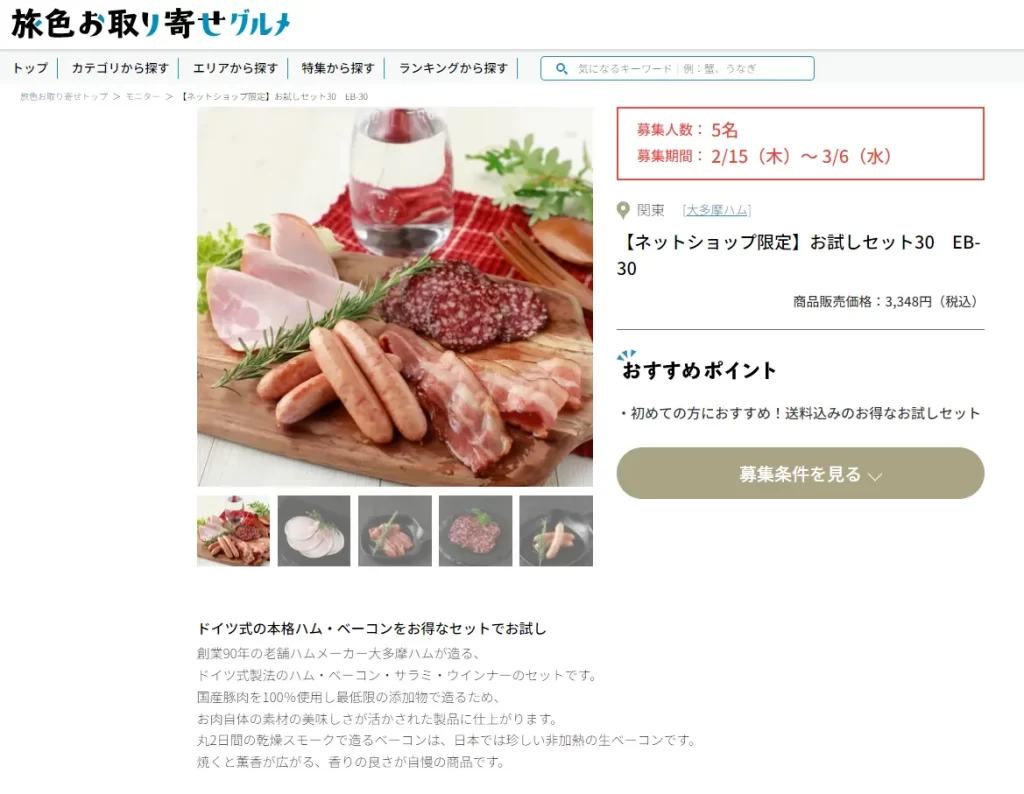Open カテゴリから探す menu
The height and width of the screenshot is (794, 1024).
coord(120,68)
